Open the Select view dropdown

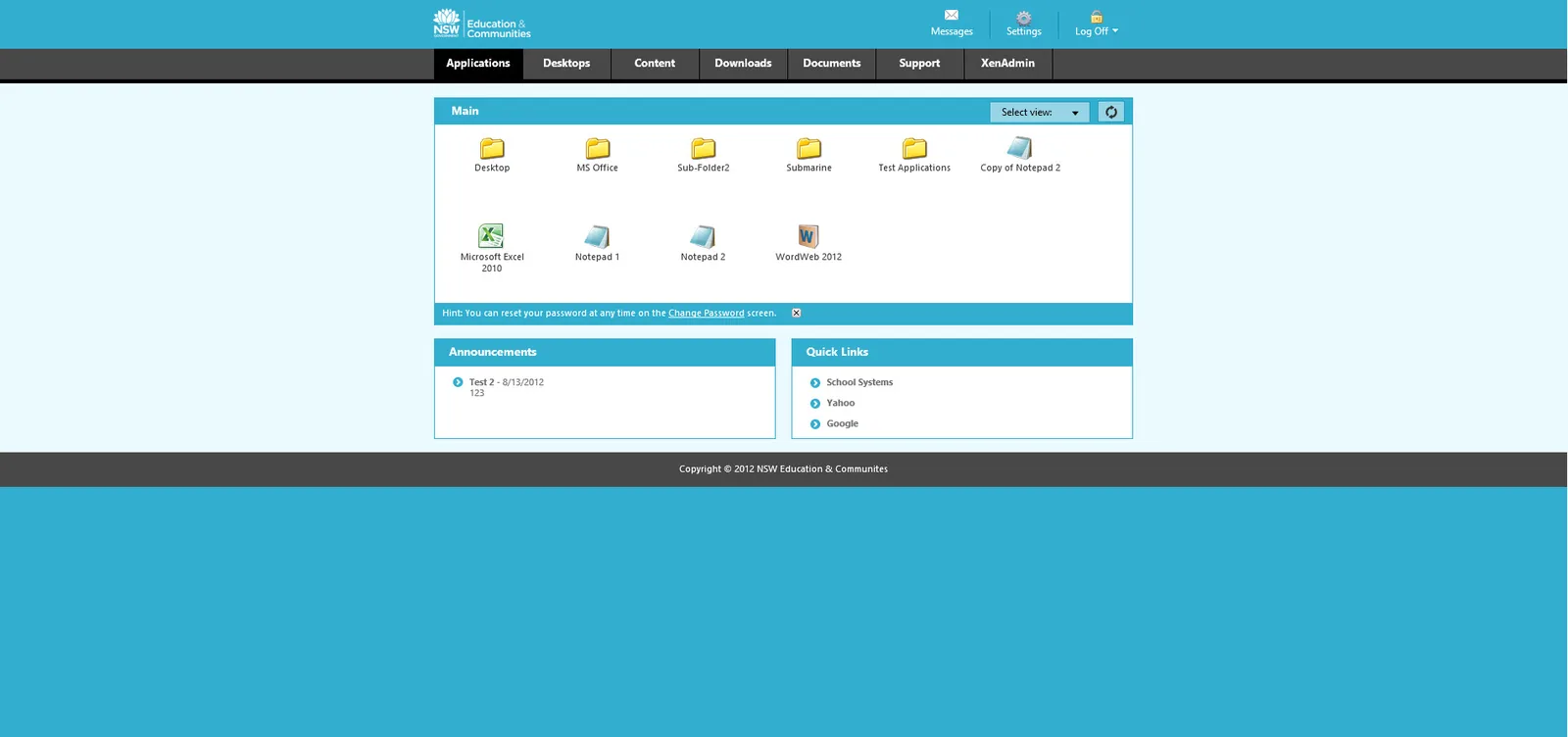coord(1039,112)
